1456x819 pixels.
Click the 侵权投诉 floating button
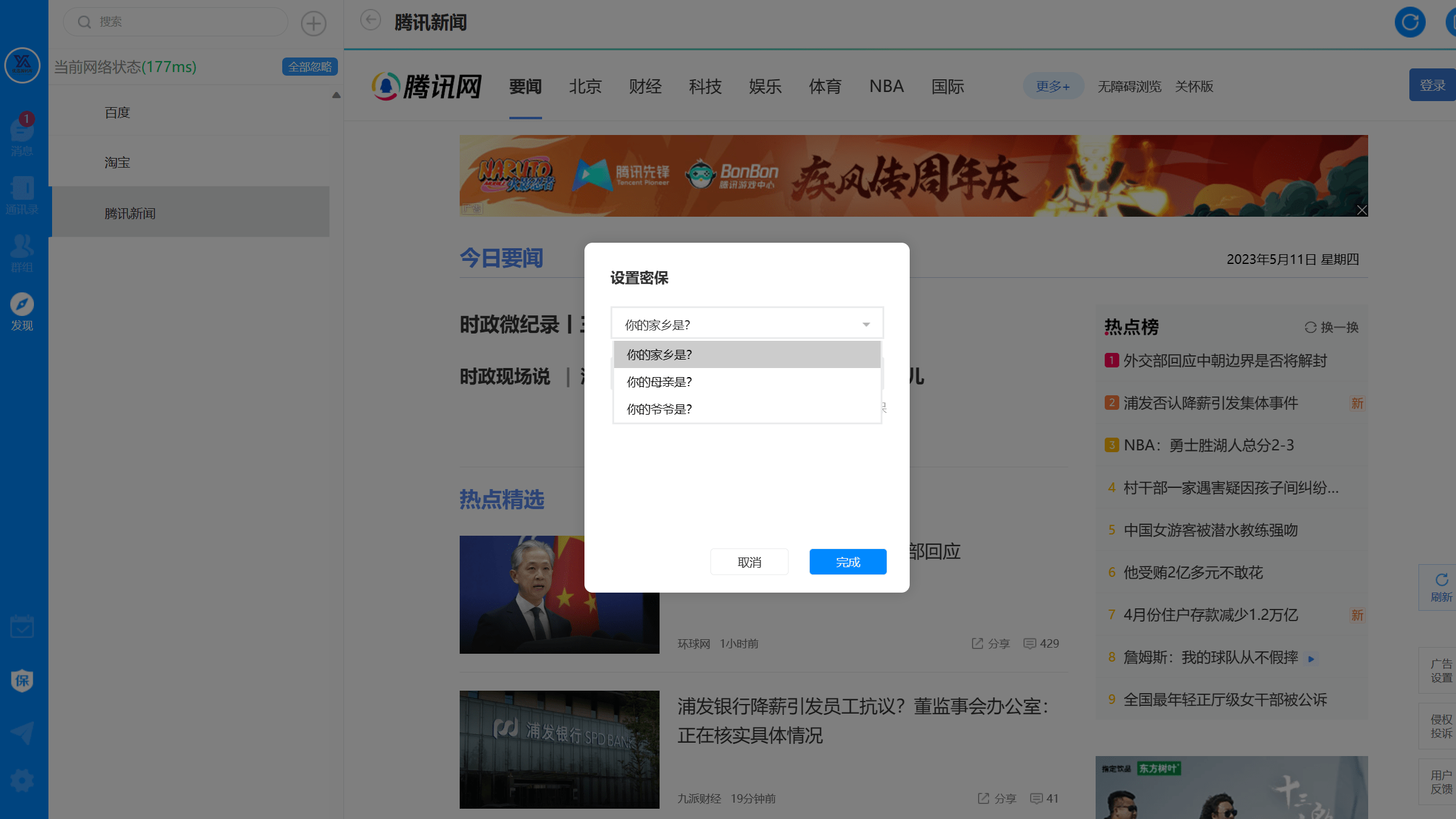click(x=1441, y=726)
